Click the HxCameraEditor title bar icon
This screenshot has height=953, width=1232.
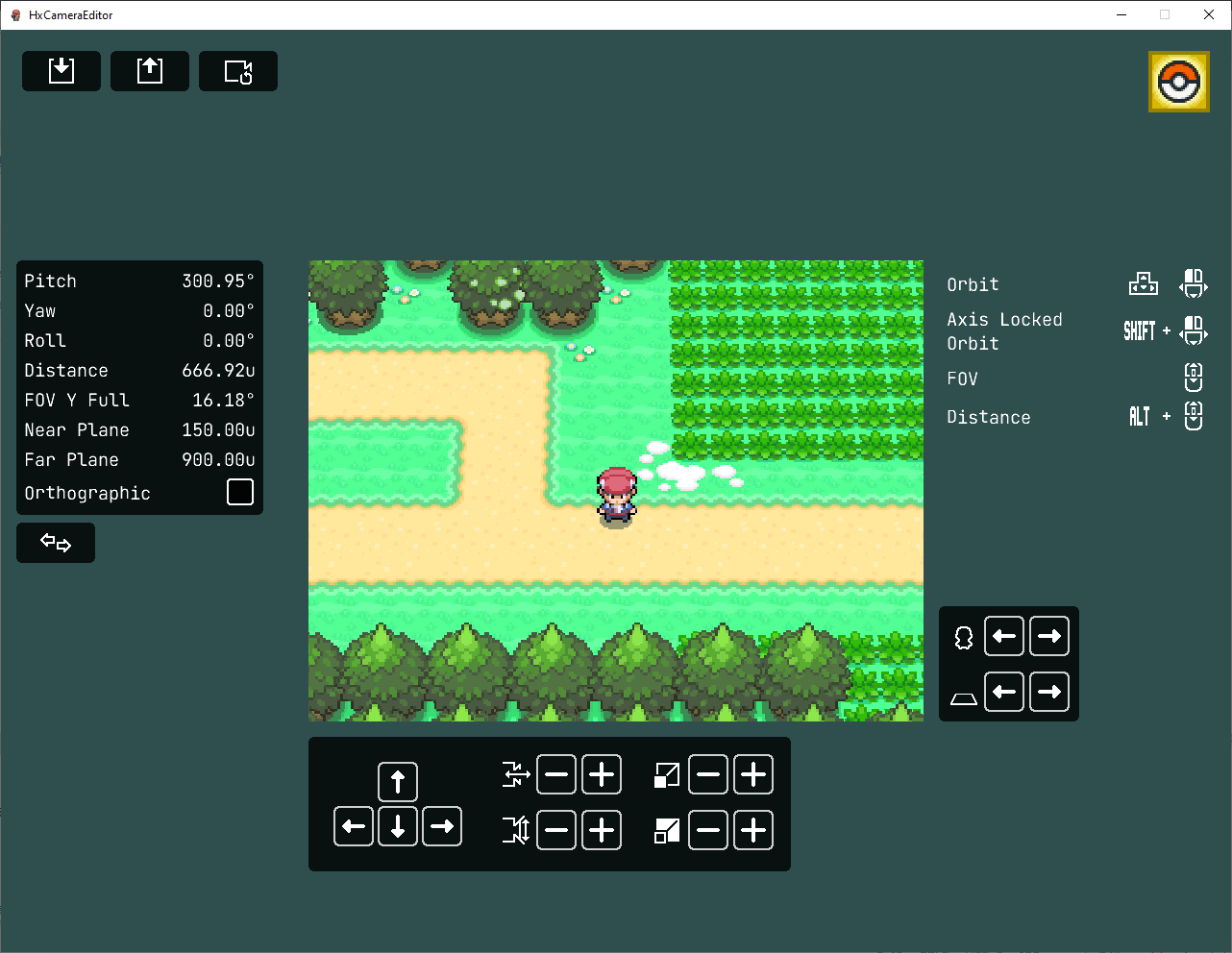click(x=15, y=14)
